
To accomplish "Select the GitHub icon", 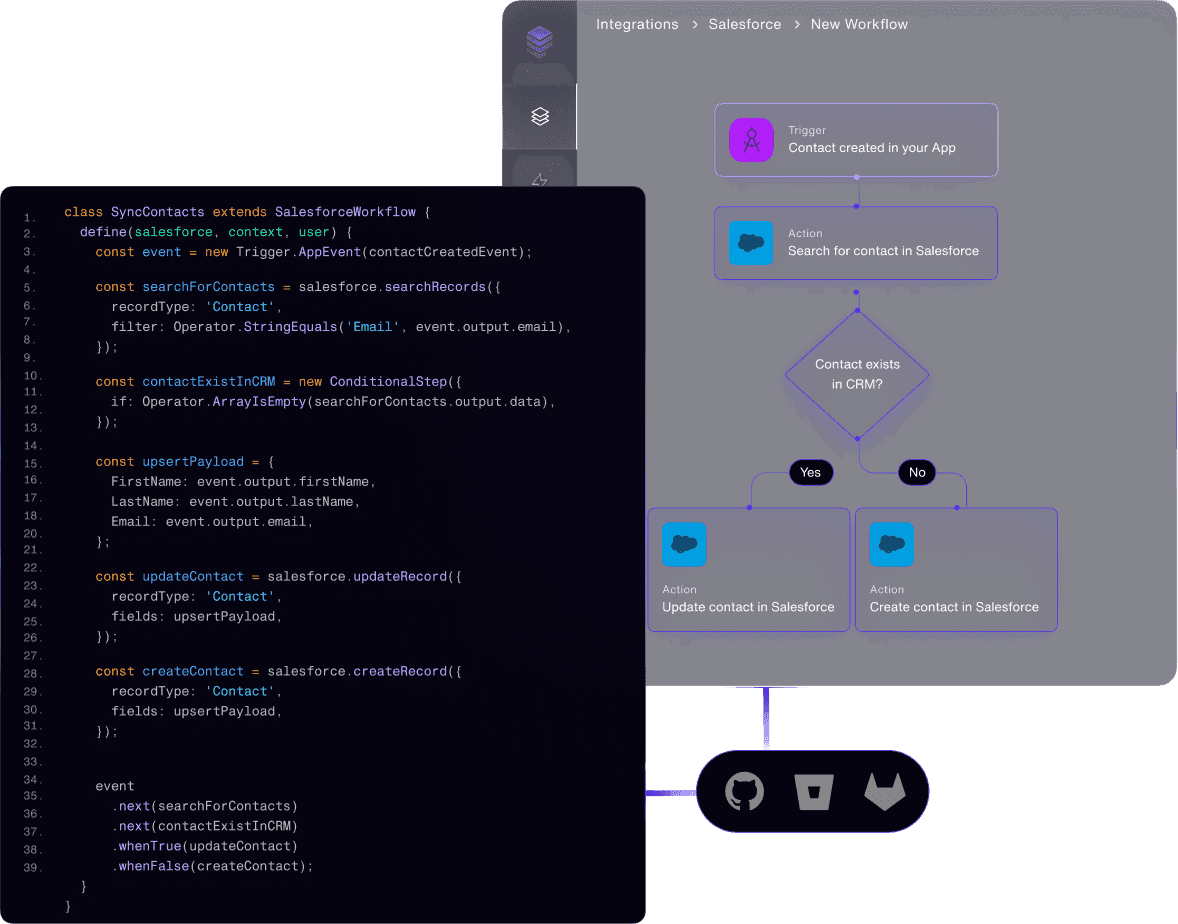I will (744, 791).
